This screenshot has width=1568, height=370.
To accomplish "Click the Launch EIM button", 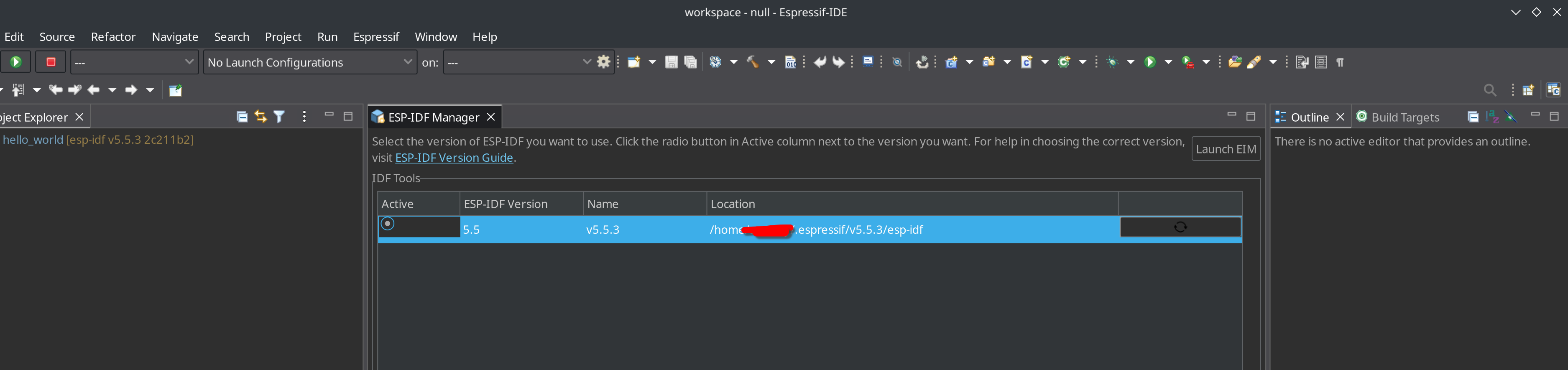I will pyautogui.click(x=1226, y=149).
